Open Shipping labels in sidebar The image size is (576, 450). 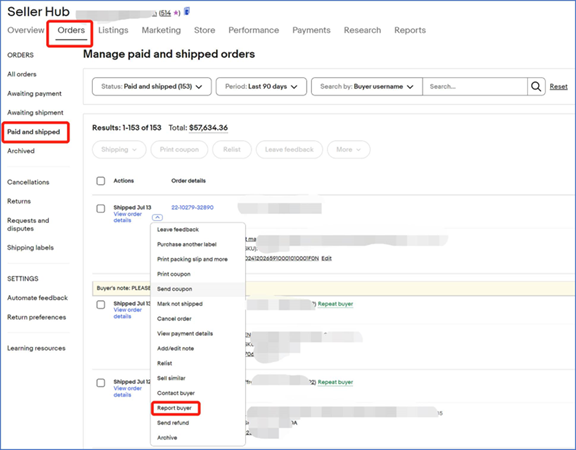[30, 248]
